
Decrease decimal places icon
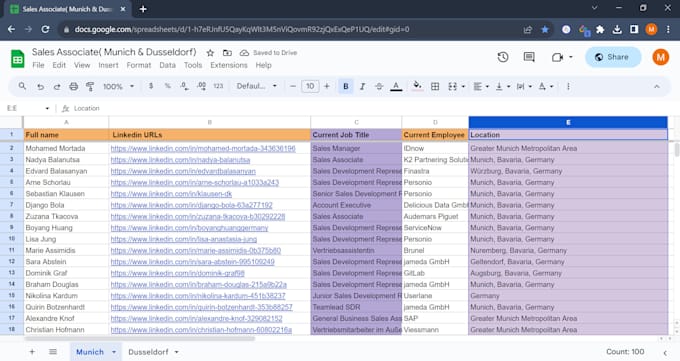(184, 86)
